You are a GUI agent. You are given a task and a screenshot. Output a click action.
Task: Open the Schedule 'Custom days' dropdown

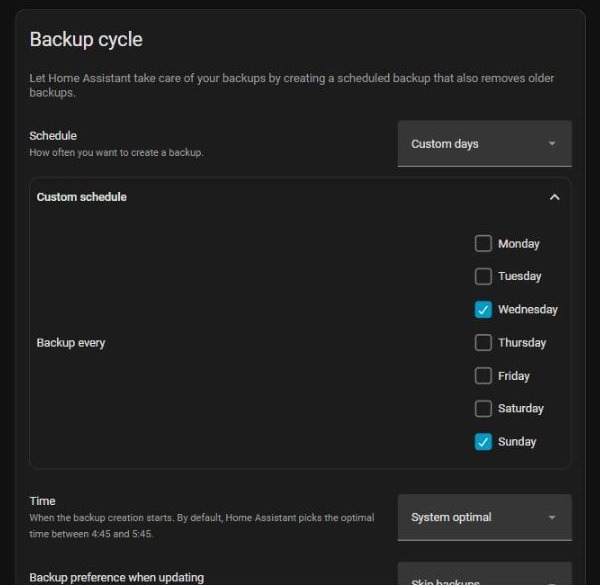tap(484, 143)
